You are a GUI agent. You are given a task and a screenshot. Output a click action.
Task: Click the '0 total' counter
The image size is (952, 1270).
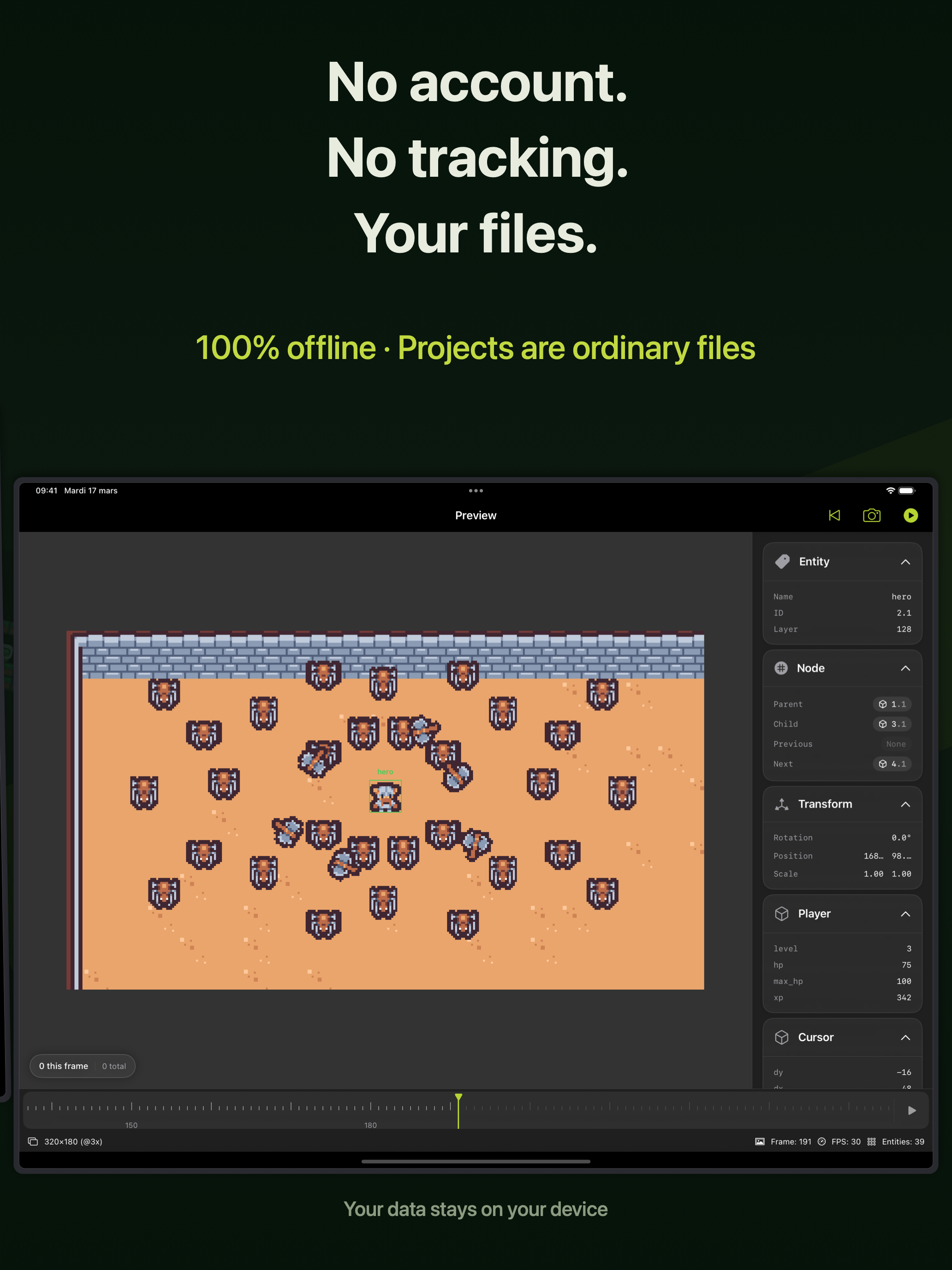114,1066
